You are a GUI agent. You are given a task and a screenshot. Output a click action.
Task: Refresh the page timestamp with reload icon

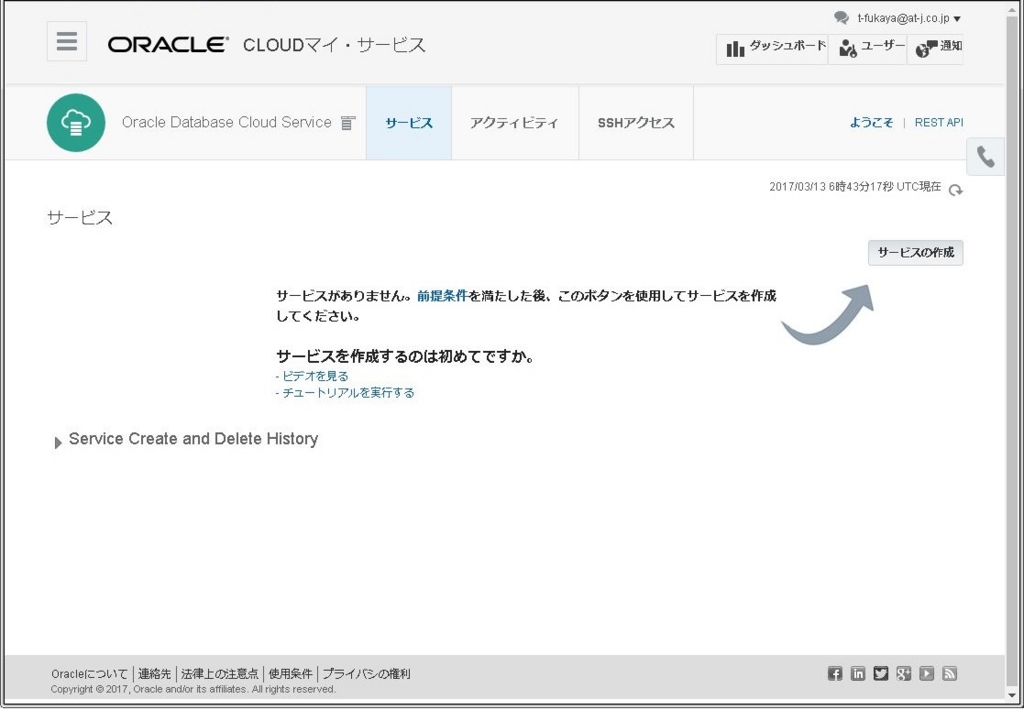[955, 190]
